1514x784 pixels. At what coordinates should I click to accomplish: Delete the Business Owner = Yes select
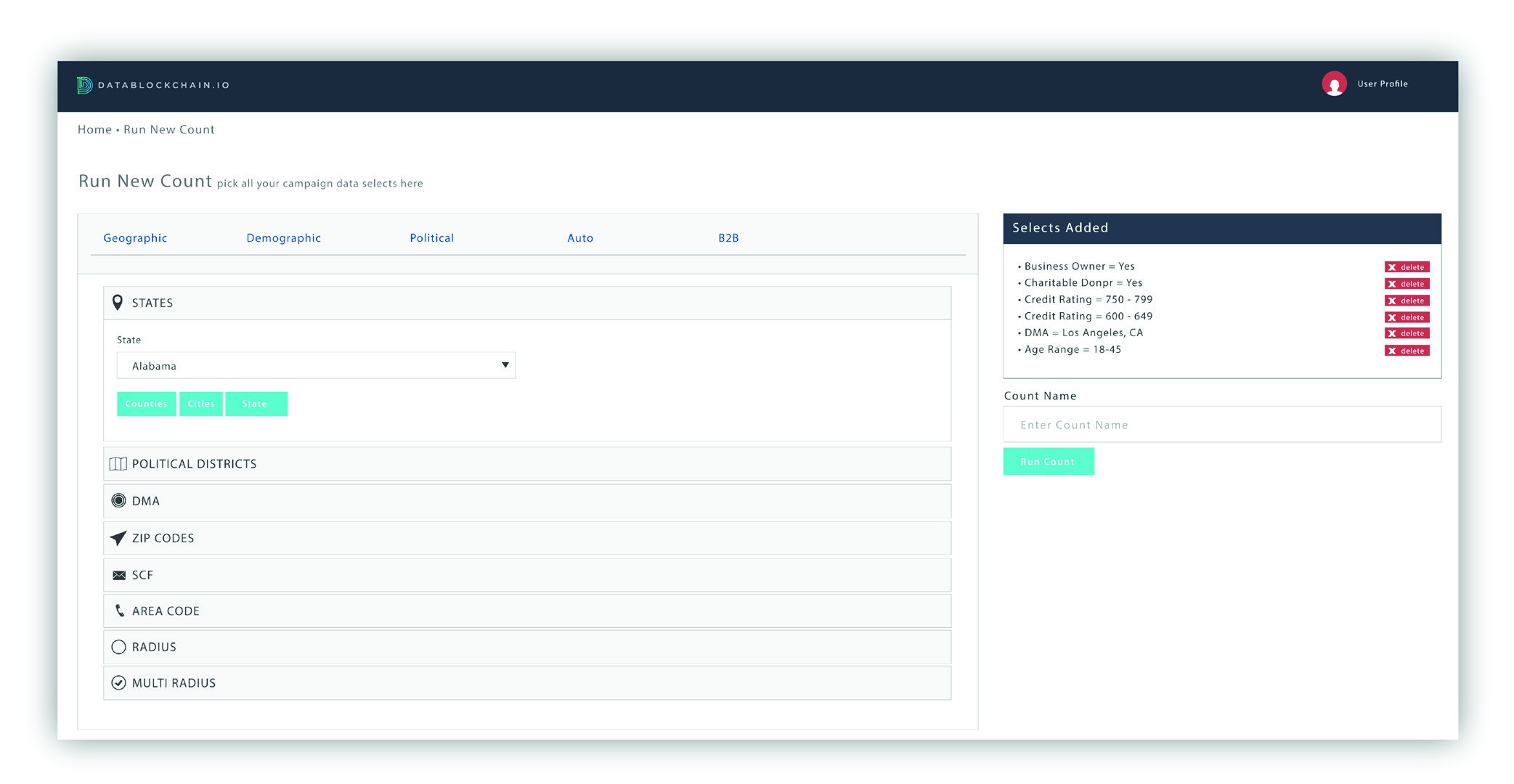point(1407,267)
